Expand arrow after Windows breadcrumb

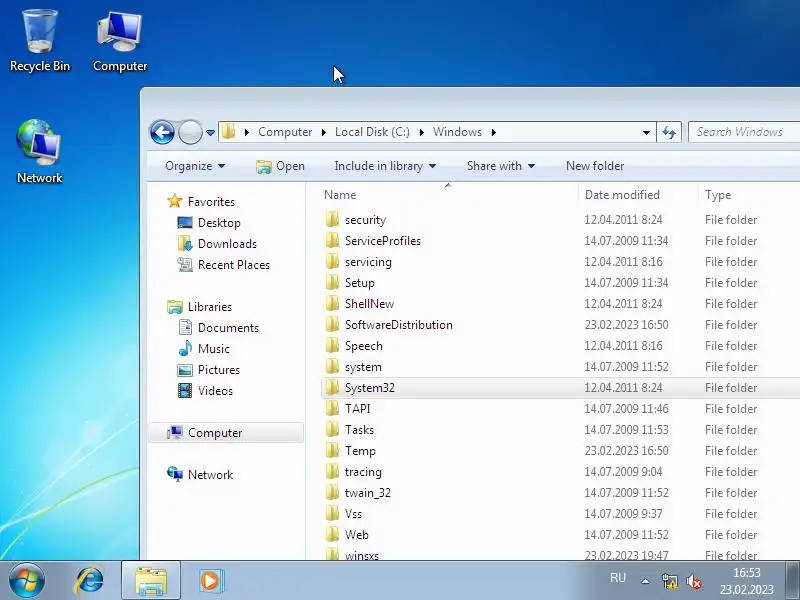click(493, 133)
